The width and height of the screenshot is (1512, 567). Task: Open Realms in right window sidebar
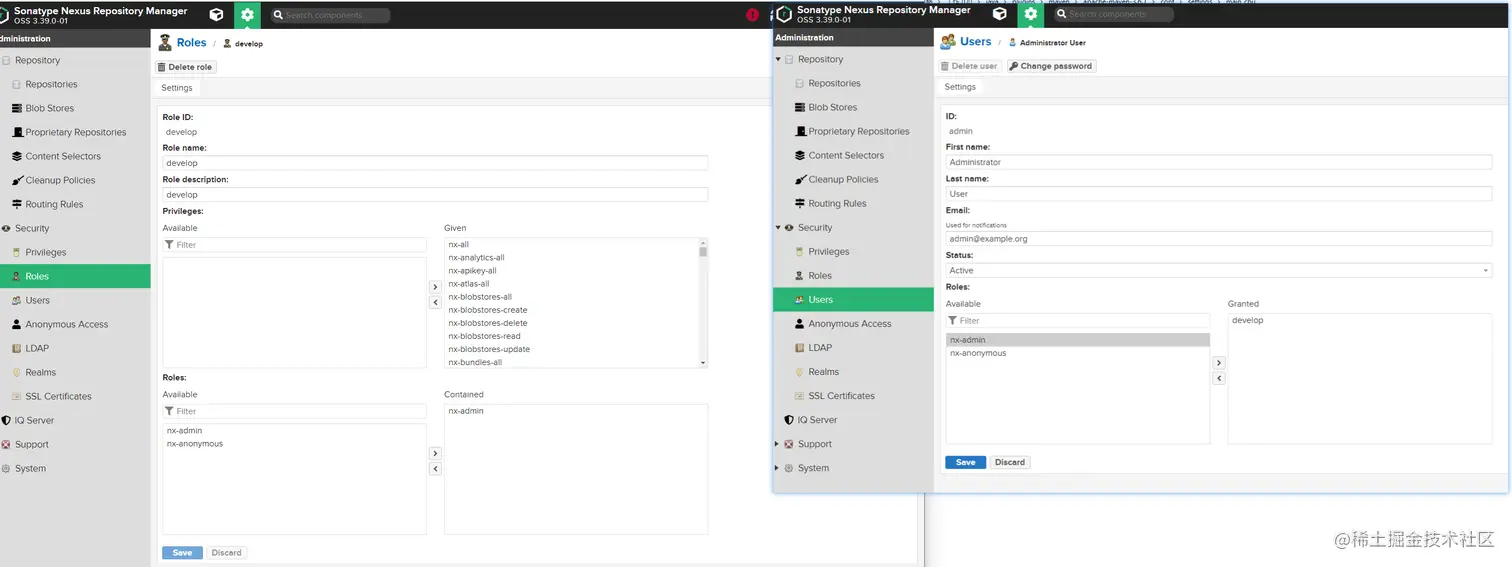tap(824, 371)
